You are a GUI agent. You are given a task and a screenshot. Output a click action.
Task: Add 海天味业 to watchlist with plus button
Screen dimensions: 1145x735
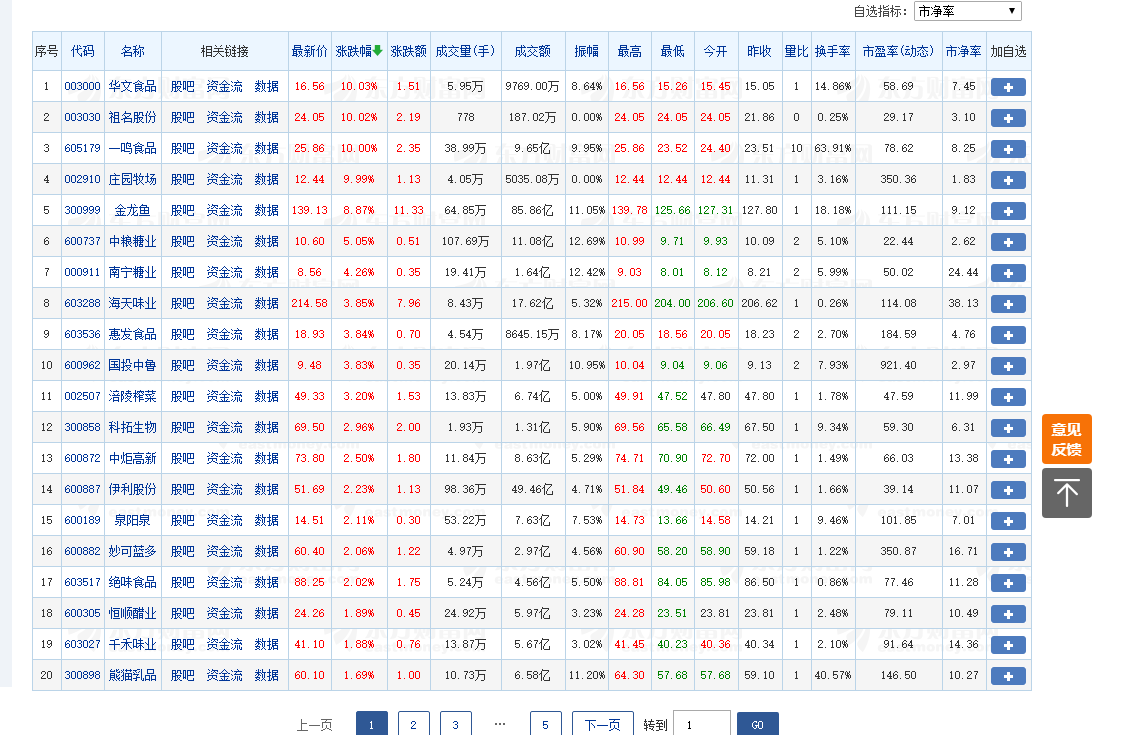1008,304
